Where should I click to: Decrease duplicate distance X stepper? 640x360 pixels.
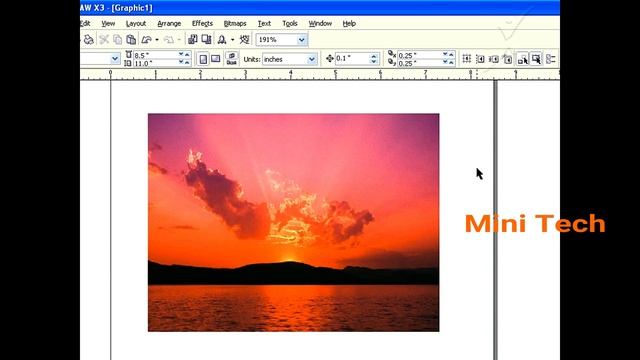[x=445, y=54]
